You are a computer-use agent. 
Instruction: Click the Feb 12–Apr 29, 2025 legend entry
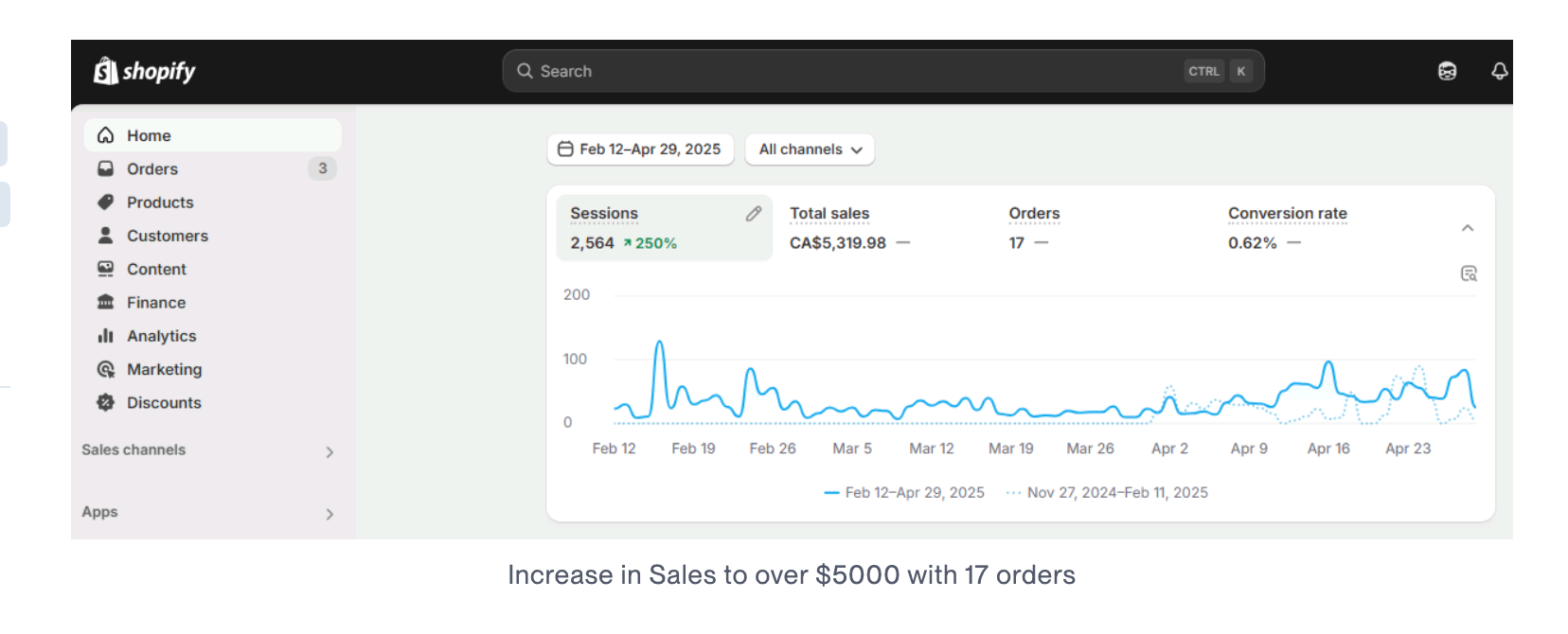(x=904, y=493)
